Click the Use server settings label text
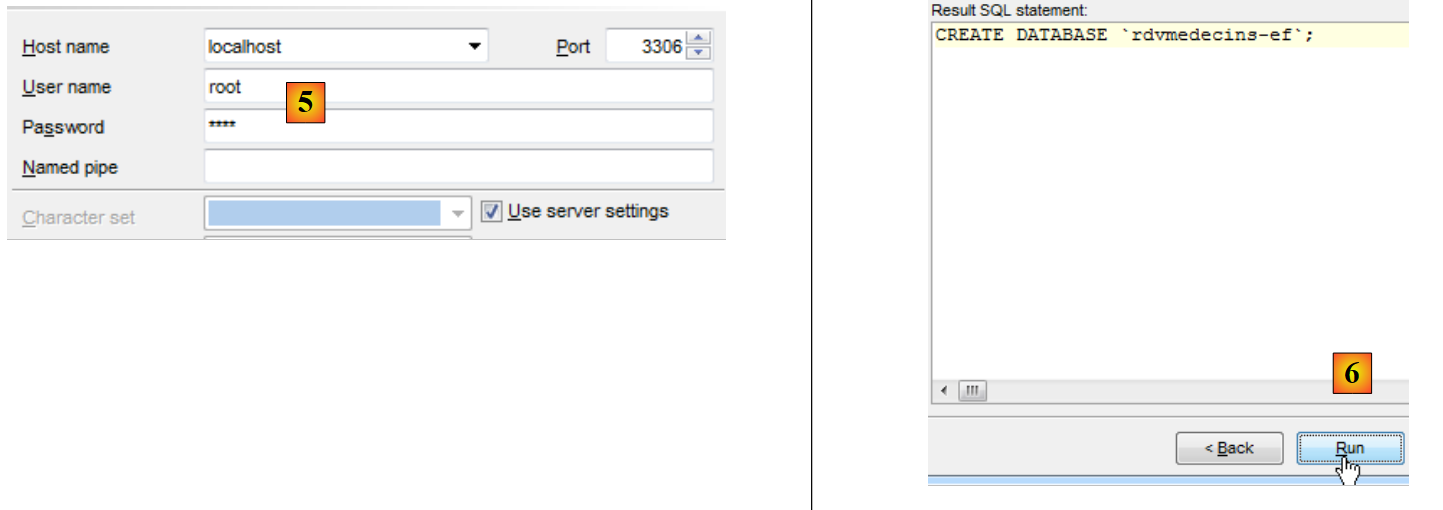The height and width of the screenshot is (510, 1443). point(588,212)
